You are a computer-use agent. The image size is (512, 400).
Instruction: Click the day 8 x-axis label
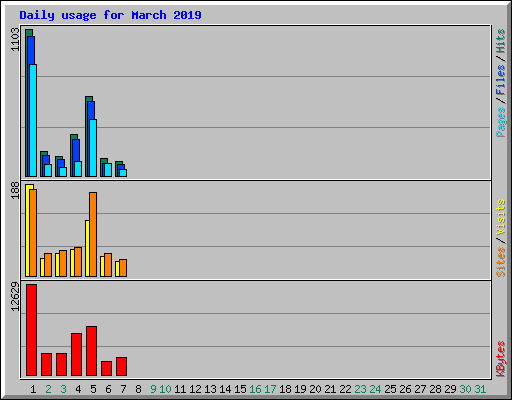pos(138,389)
